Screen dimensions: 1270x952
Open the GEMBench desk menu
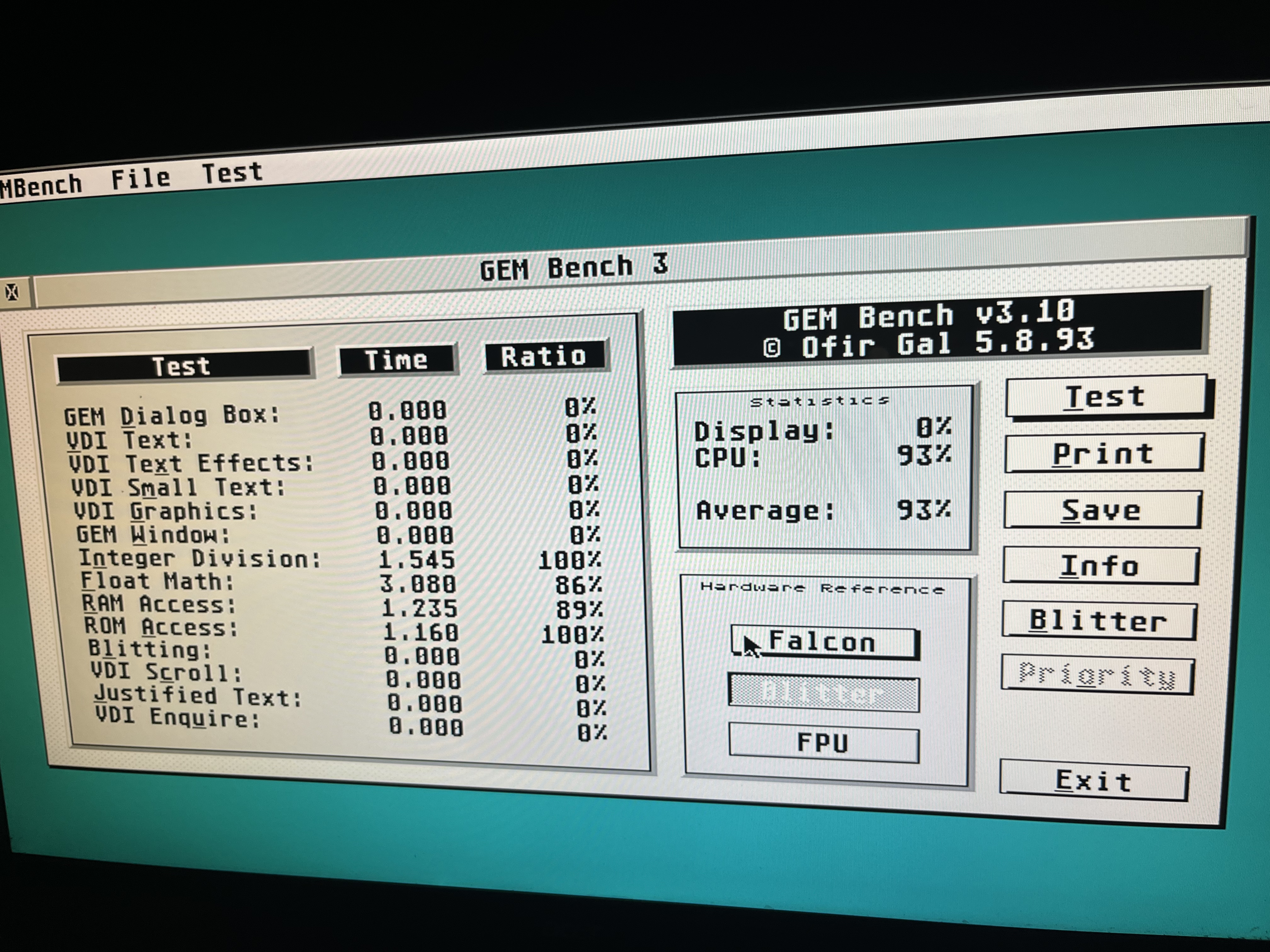click(40, 185)
